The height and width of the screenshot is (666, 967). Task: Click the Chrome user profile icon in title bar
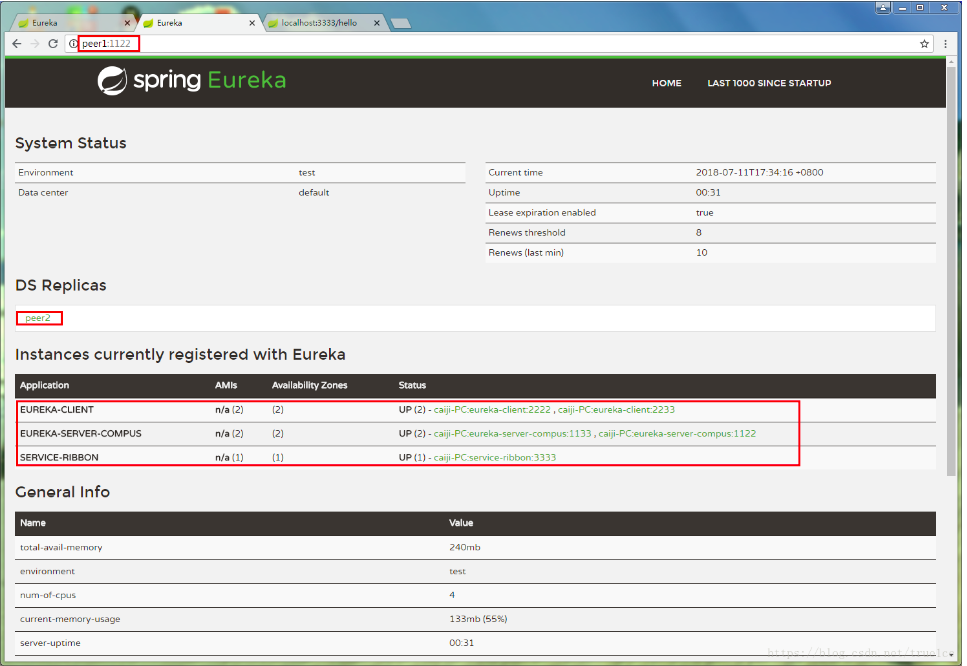click(883, 8)
